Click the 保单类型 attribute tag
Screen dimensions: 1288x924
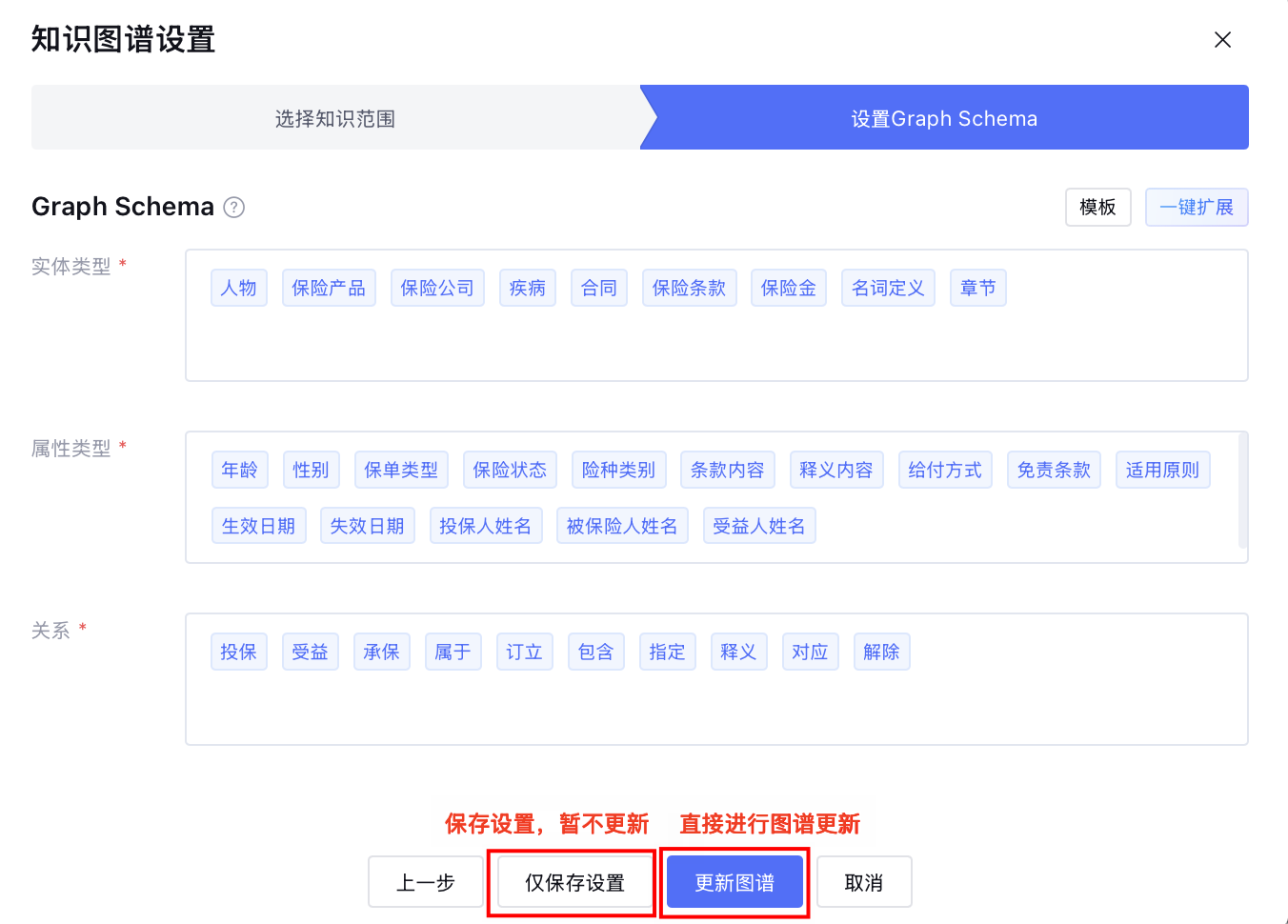click(x=401, y=471)
